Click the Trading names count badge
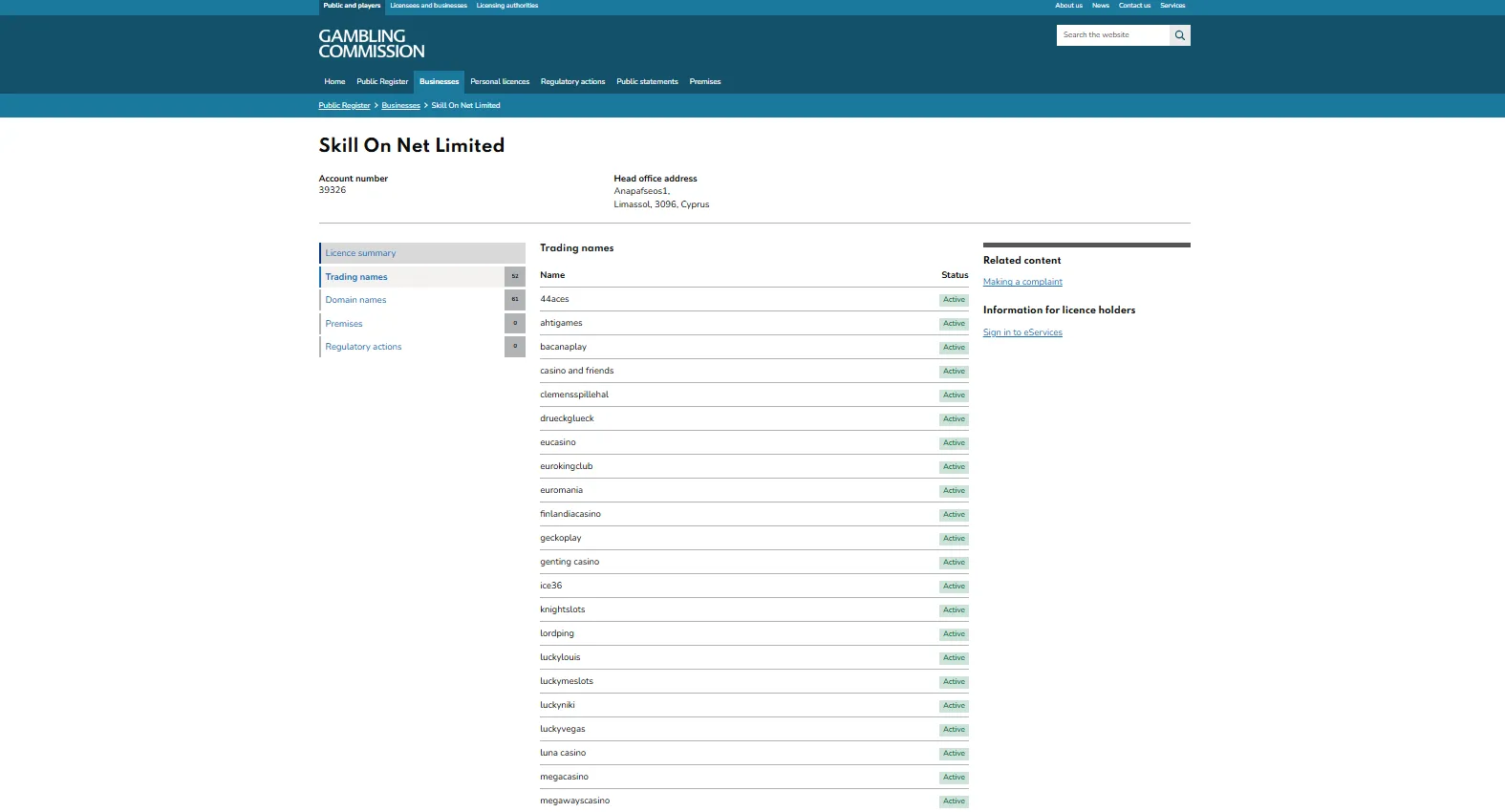The image size is (1505, 812). coord(515,277)
